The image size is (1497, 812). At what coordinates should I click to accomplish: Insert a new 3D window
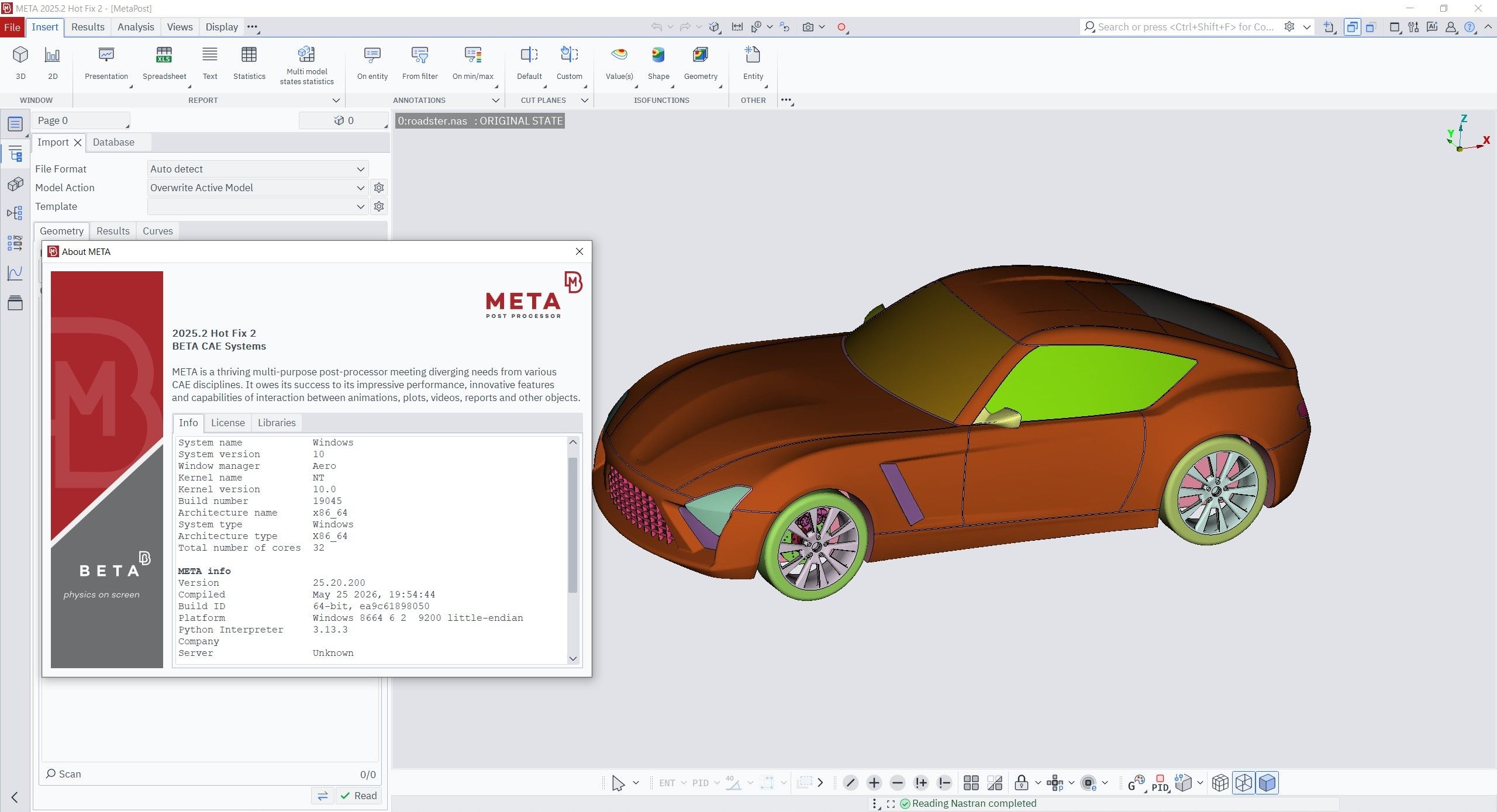20,63
